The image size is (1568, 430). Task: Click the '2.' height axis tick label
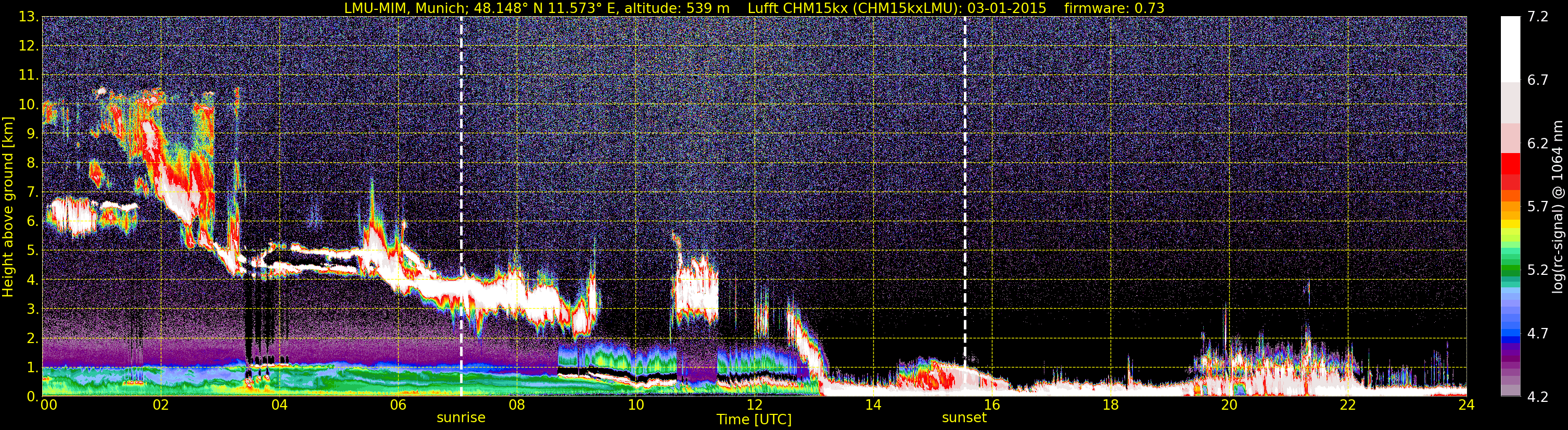33,338
